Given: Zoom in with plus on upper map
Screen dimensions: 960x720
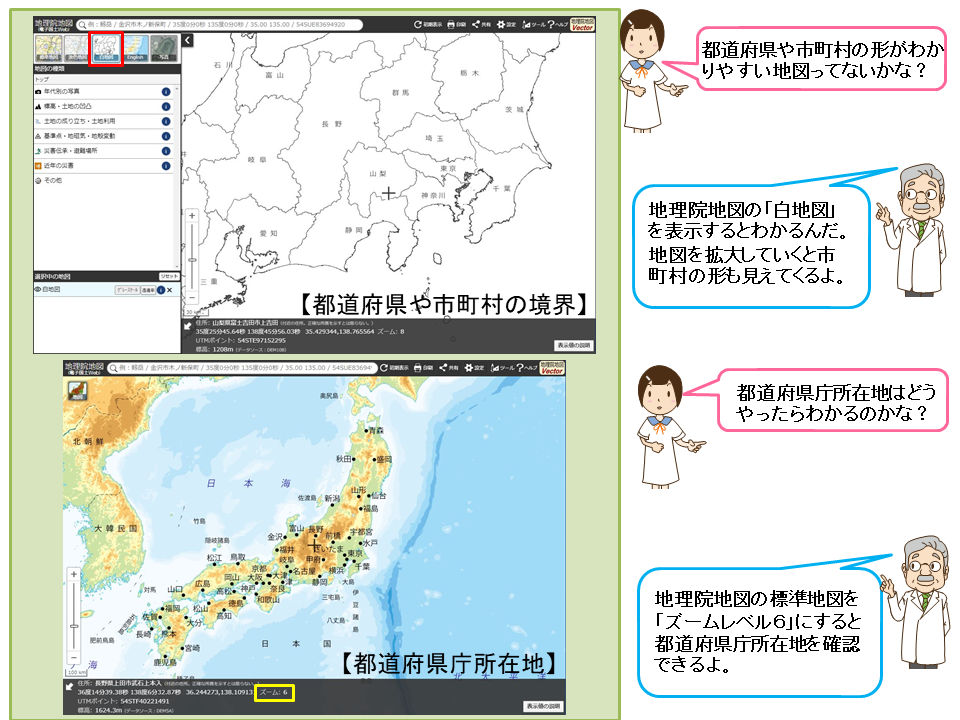Looking at the screenshot, I should pos(192,216).
